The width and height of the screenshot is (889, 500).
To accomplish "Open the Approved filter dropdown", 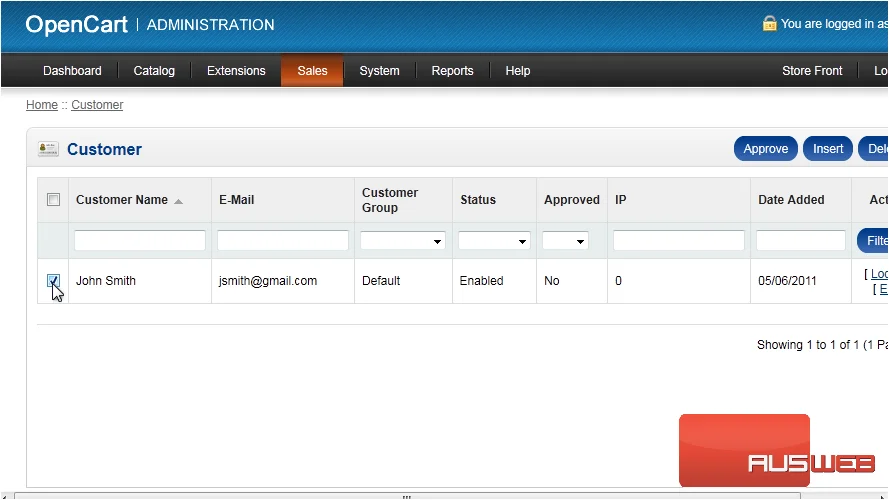I will point(565,241).
